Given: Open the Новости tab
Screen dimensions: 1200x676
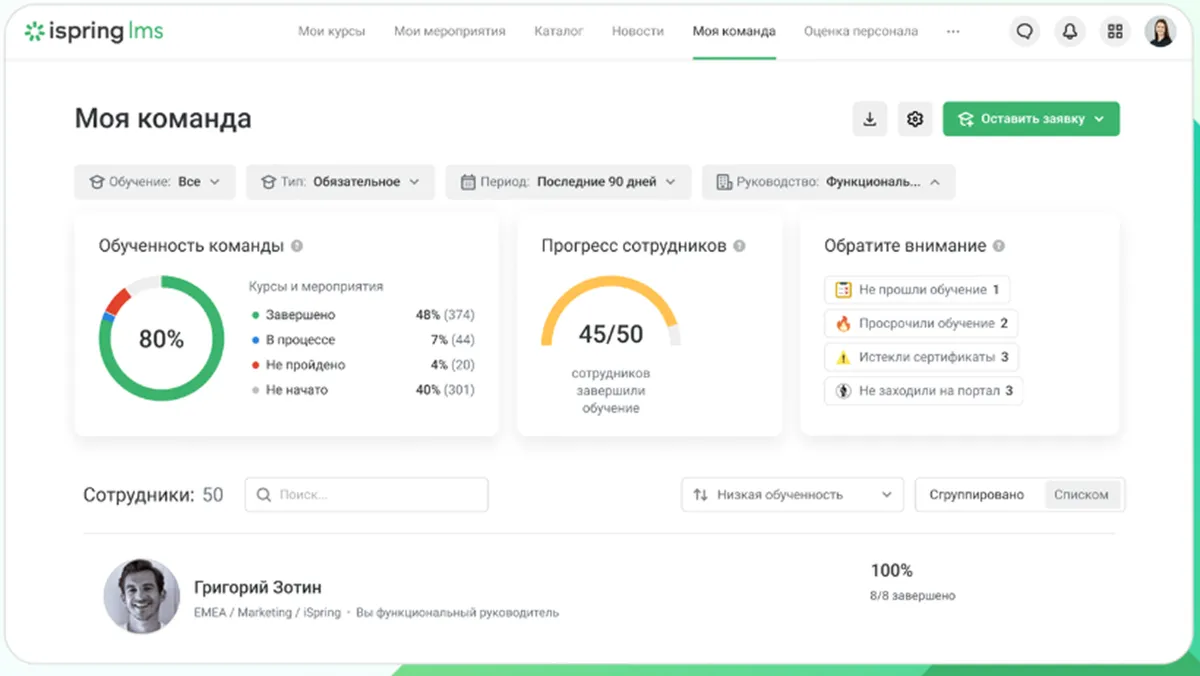Looking at the screenshot, I should [638, 31].
